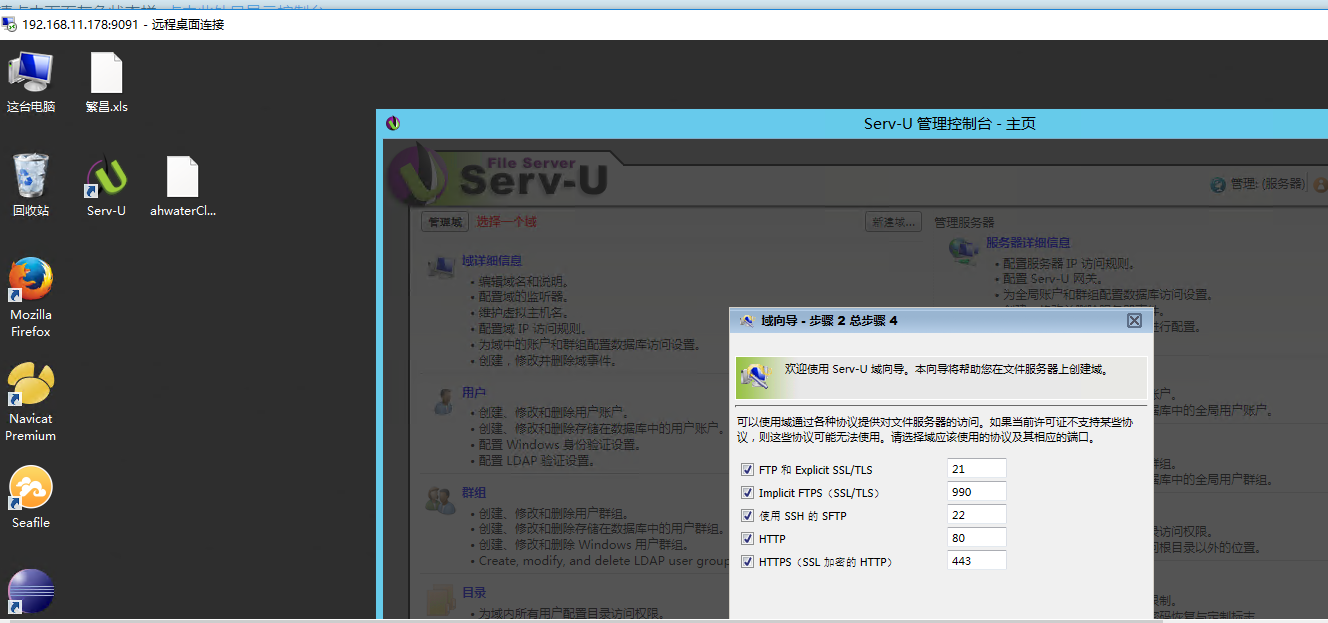The width and height of the screenshot is (1328, 623).
Task: Click the 选择一个域 text
Action: [x=506, y=222]
